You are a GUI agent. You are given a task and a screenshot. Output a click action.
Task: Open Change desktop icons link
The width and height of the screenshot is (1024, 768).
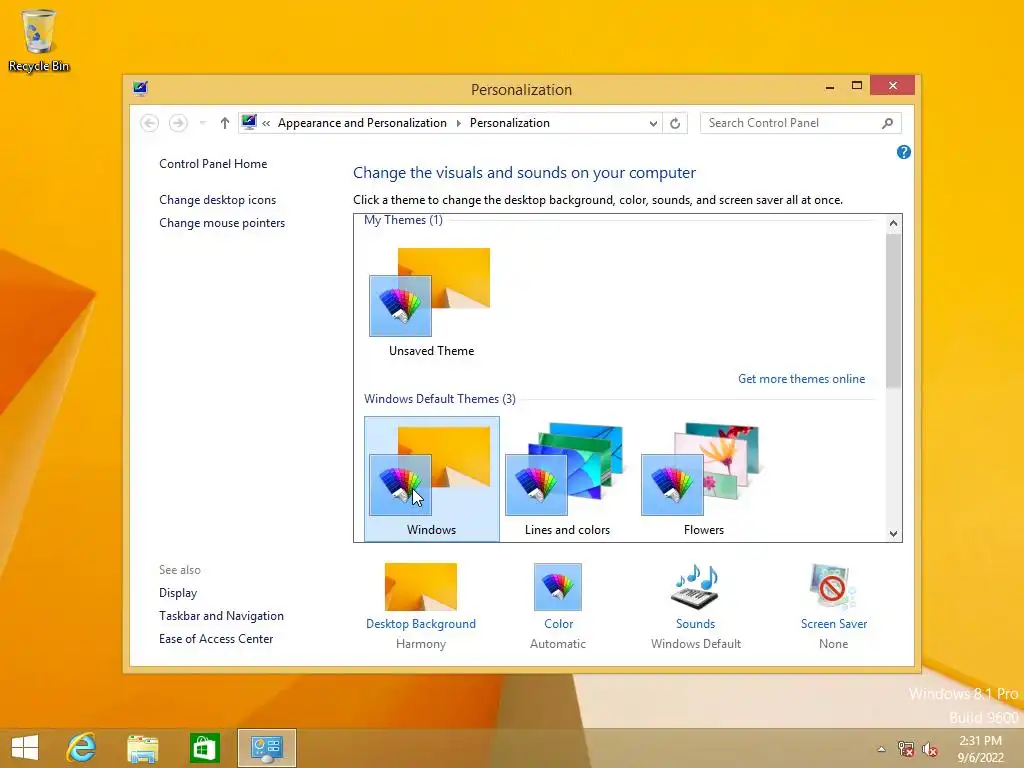(x=217, y=200)
